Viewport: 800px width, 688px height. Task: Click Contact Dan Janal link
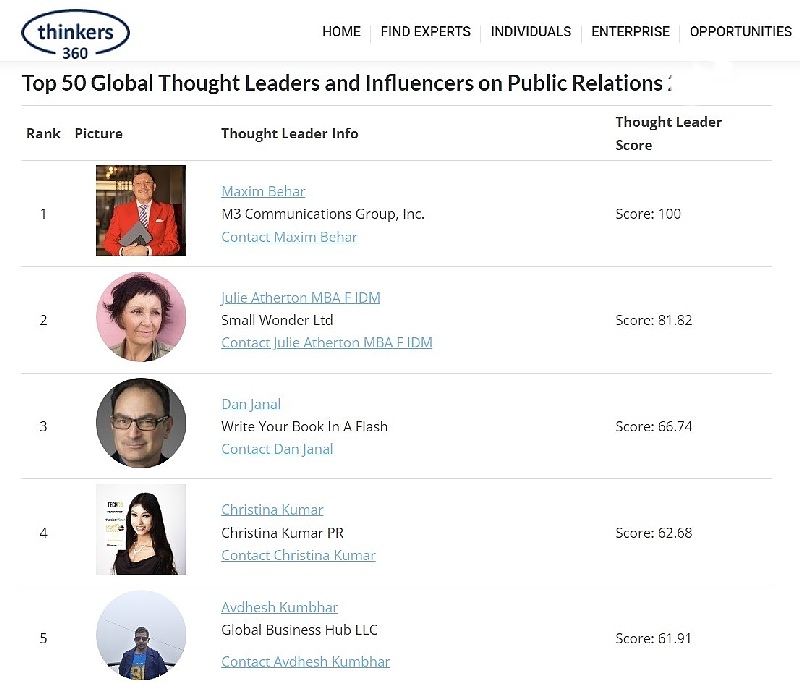(x=277, y=449)
